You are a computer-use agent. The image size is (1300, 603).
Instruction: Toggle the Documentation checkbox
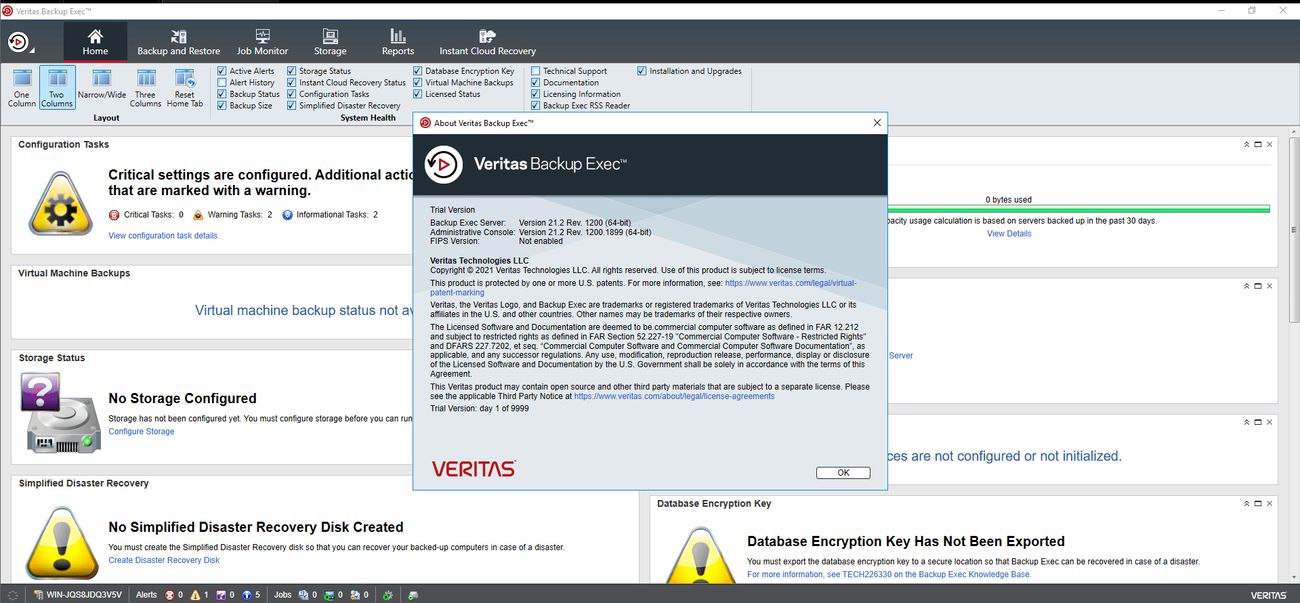(536, 83)
